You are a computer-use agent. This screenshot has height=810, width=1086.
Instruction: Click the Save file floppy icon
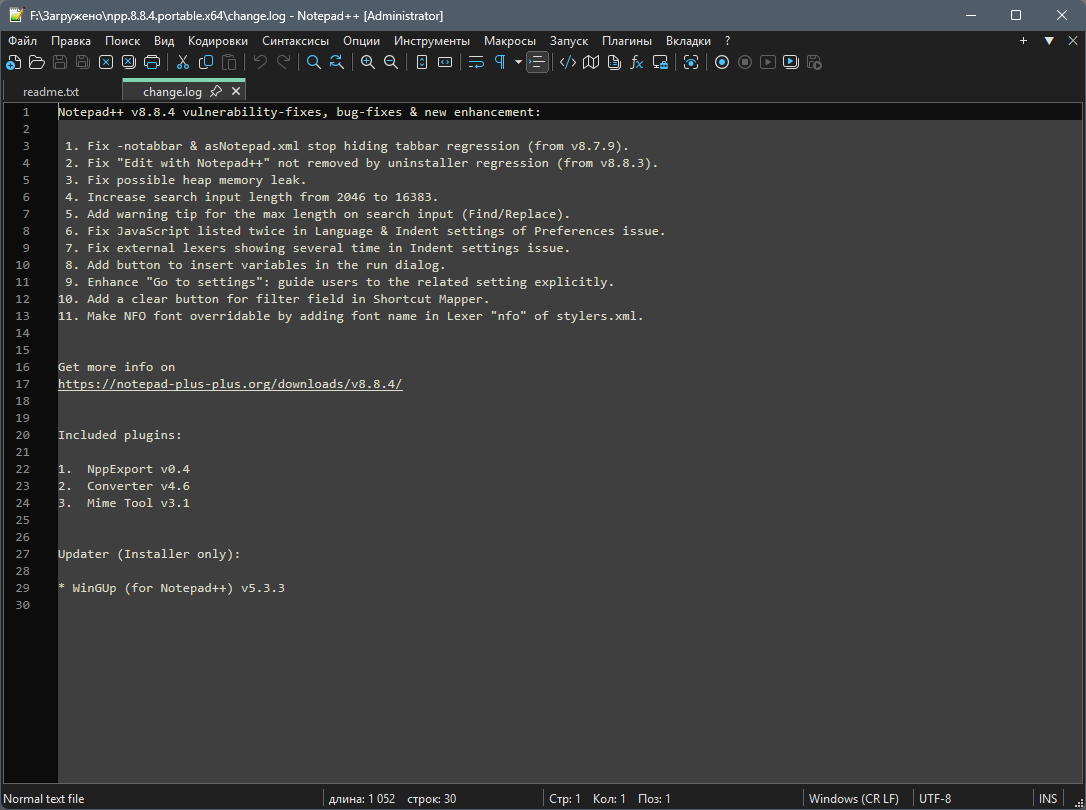coord(60,62)
